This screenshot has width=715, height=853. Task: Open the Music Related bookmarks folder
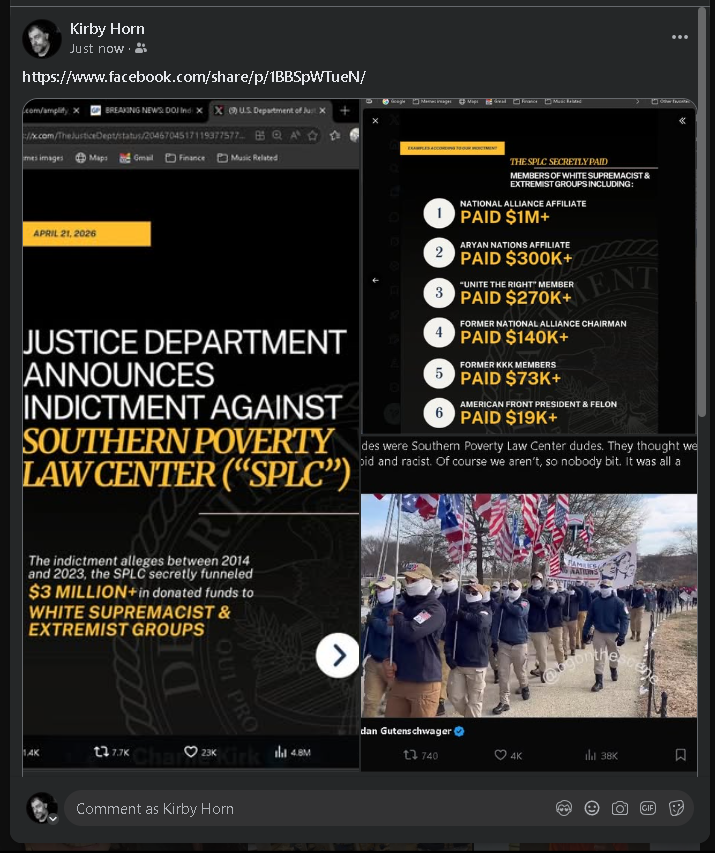pos(248,158)
